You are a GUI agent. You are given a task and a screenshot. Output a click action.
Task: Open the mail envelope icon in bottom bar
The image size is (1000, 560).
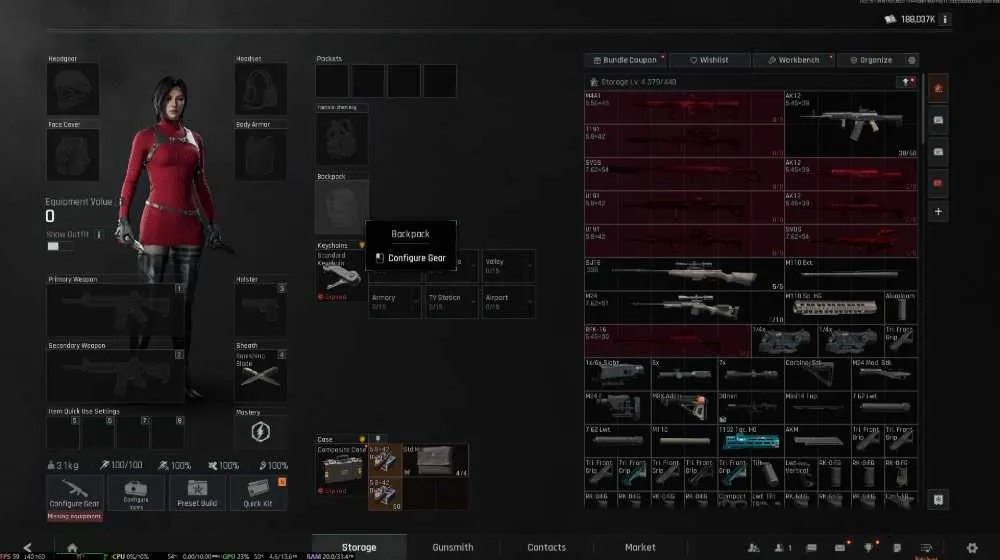tap(840, 547)
